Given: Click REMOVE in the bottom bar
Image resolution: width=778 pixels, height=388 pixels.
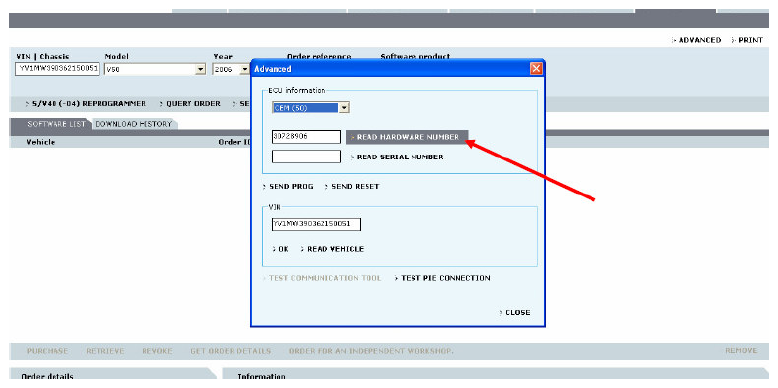Looking at the screenshot, I should (x=741, y=351).
